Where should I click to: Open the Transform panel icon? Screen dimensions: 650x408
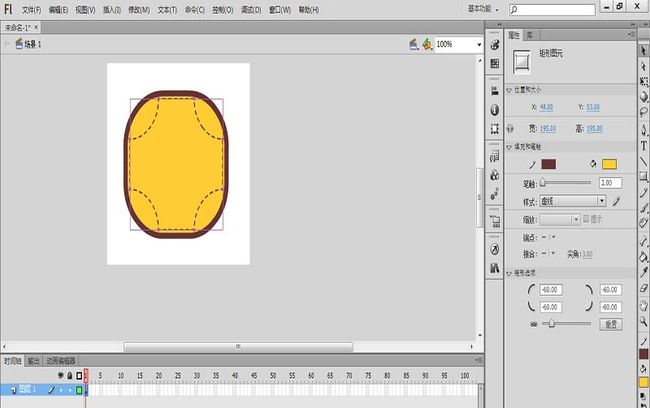pyautogui.click(x=495, y=129)
